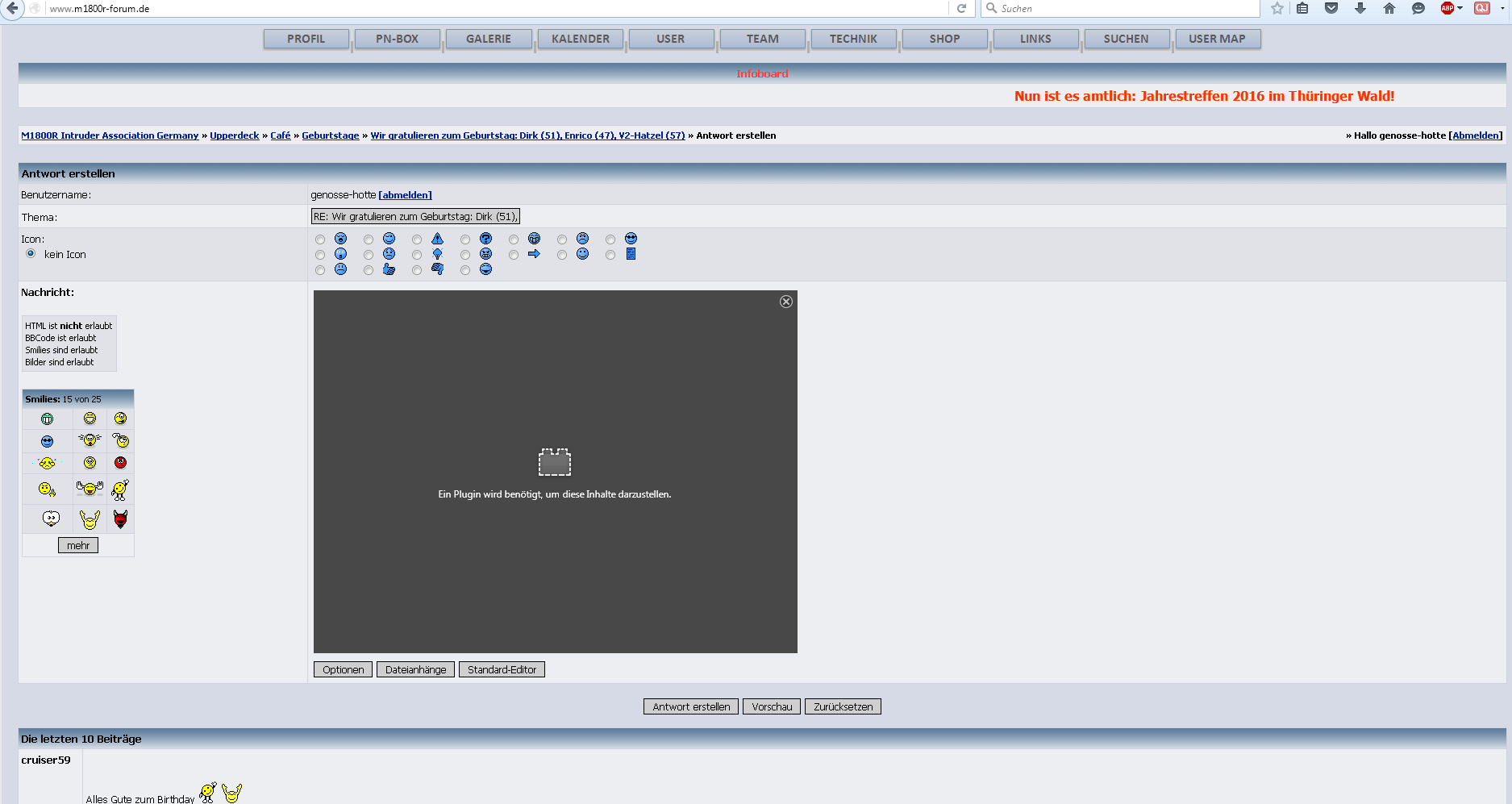Insert the red devil smiley
This screenshot has width=1512, height=804.
(x=120, y=519)
